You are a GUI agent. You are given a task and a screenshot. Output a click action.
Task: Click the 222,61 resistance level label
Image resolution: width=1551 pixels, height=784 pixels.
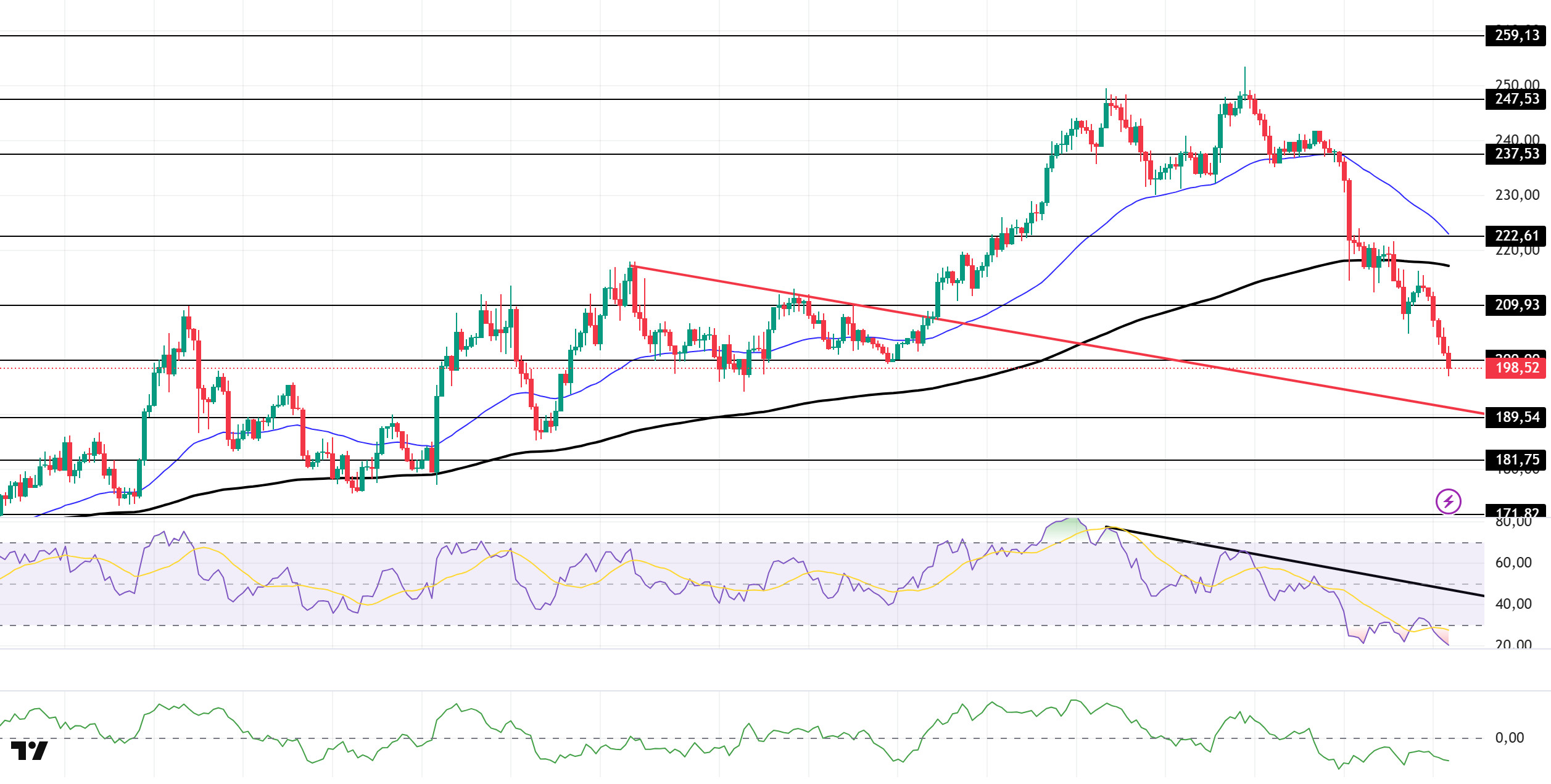point(1517,236)
